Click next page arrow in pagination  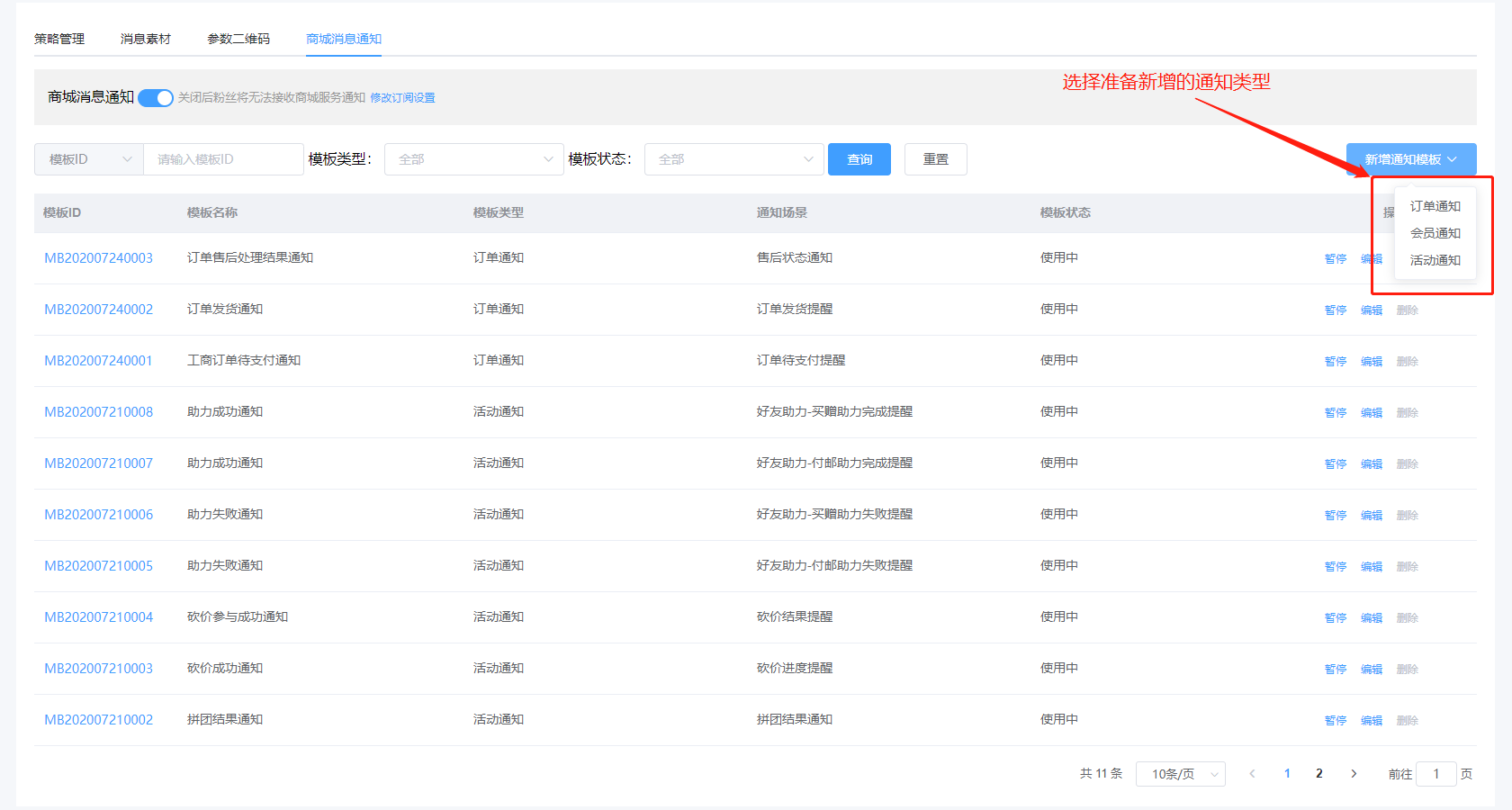click(1353, 774)
